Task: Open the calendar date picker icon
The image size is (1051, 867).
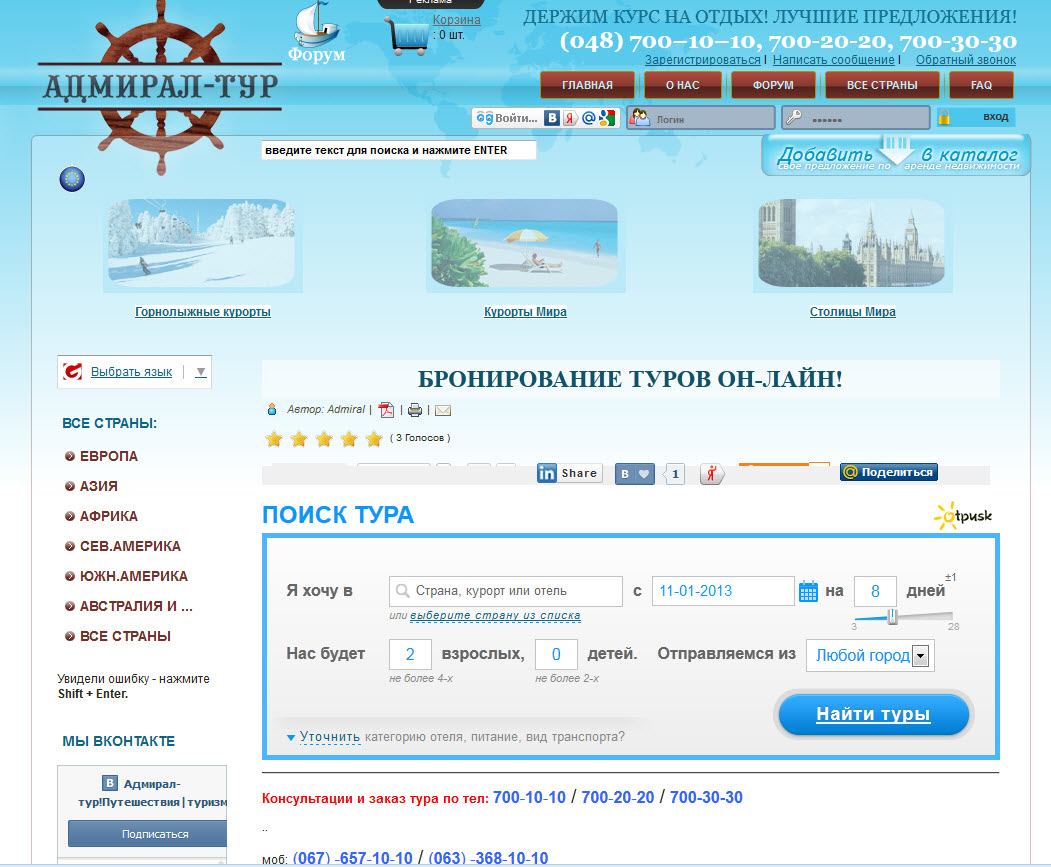Action: click(809, 591)
